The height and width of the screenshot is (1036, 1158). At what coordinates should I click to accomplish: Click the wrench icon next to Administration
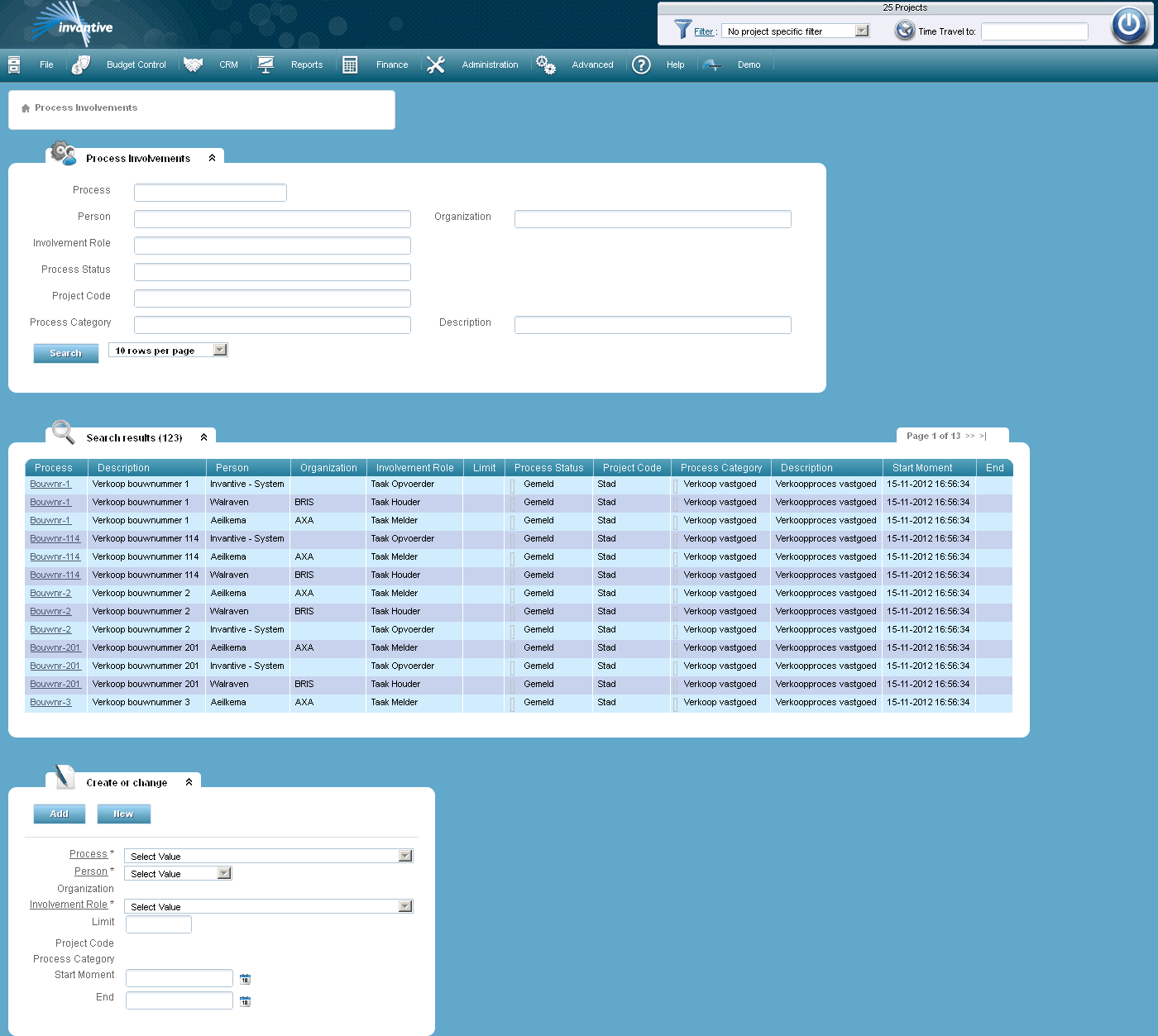tap(436, 64)
